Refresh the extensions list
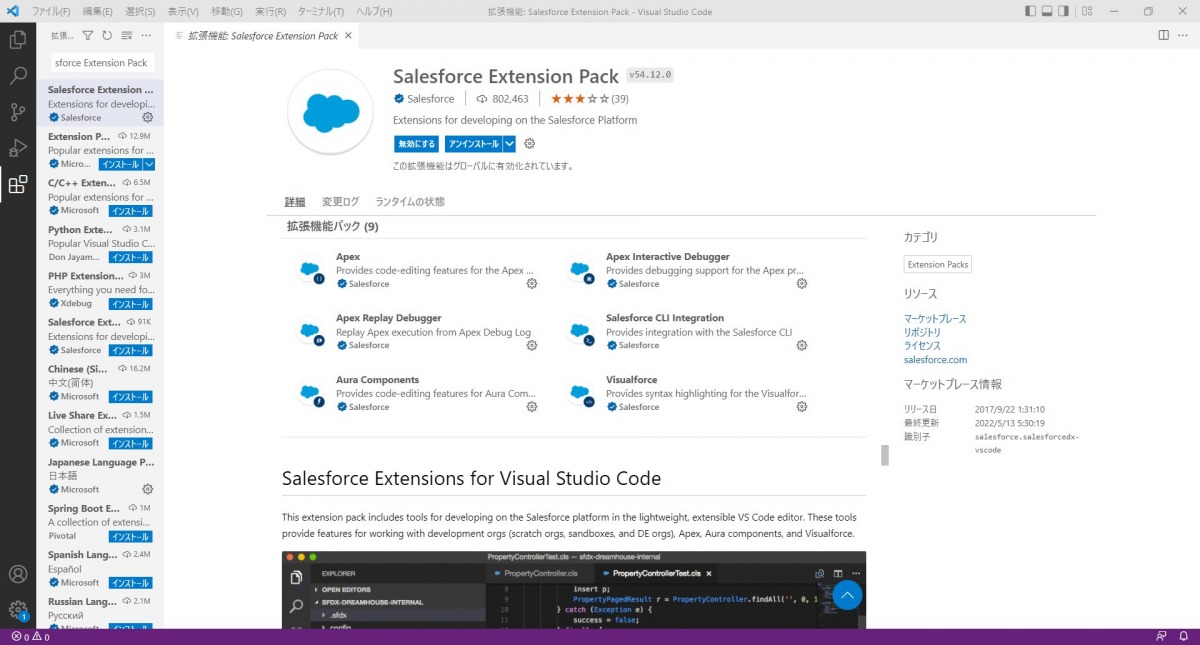 109,34
